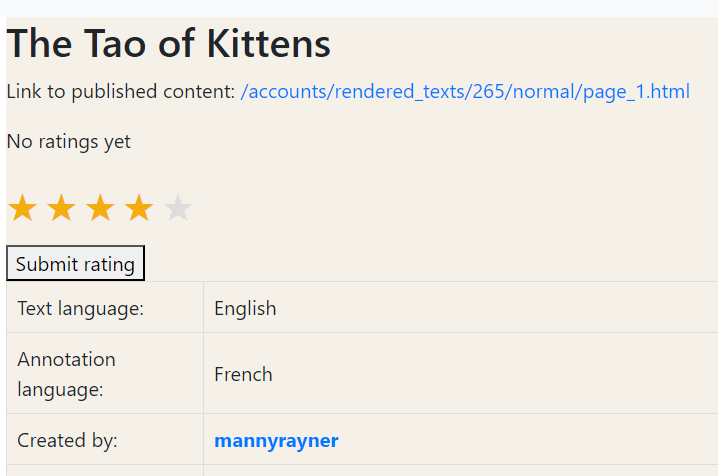Click the No ratings yet text
The image size is (718, 476).
click(69, 142)
